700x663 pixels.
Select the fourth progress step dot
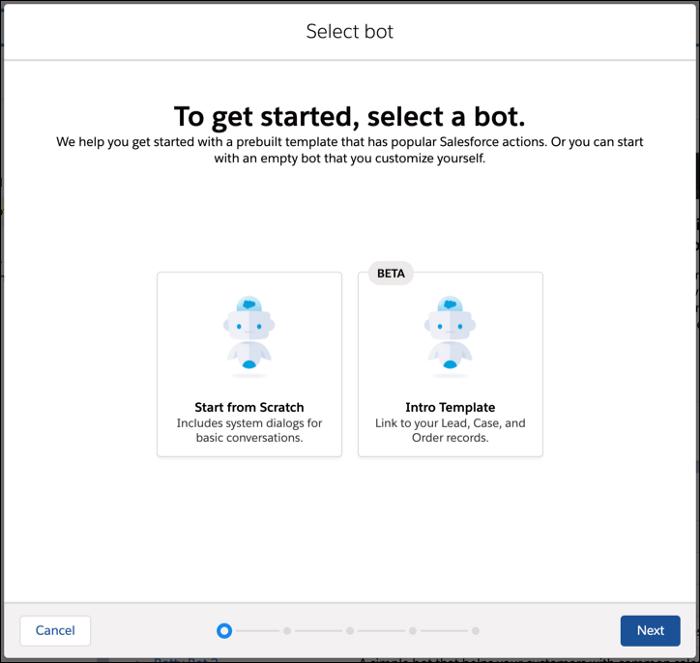tap(413, 631)
